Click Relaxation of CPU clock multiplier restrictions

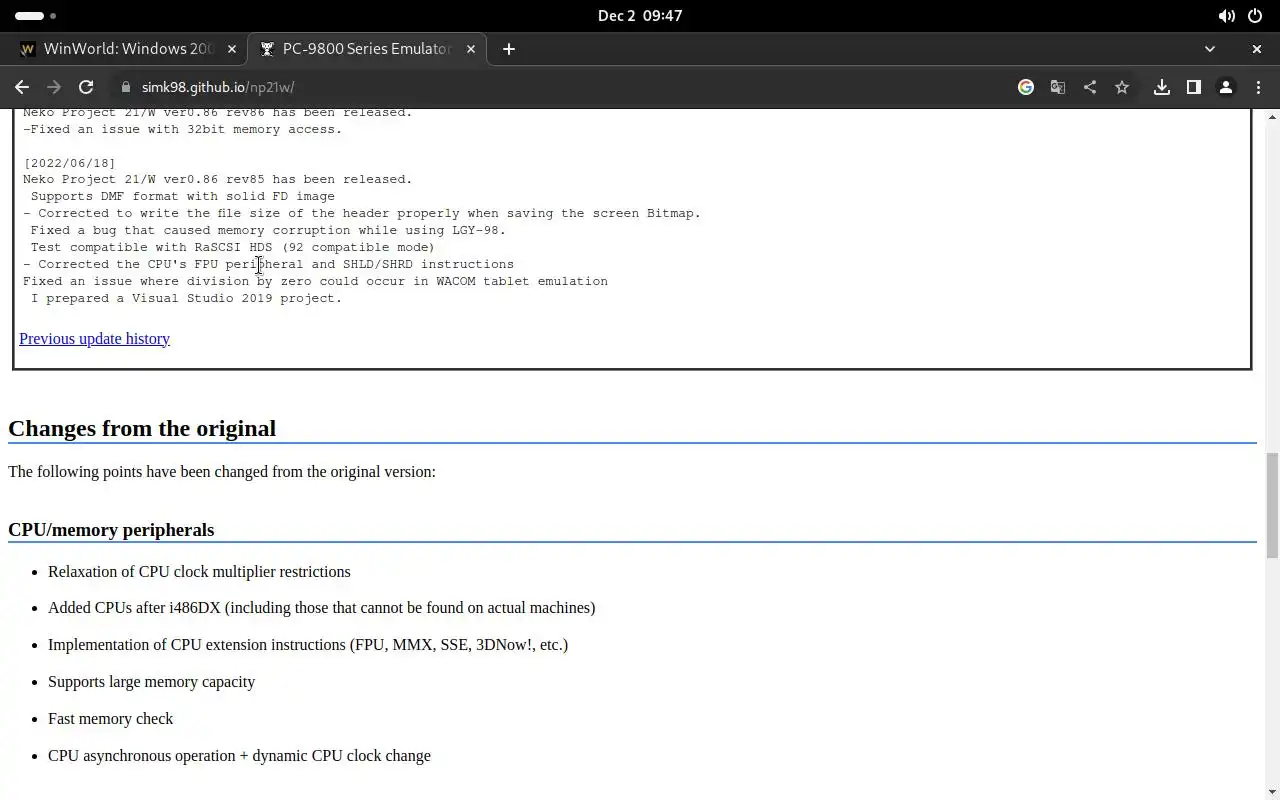(199, 572)
